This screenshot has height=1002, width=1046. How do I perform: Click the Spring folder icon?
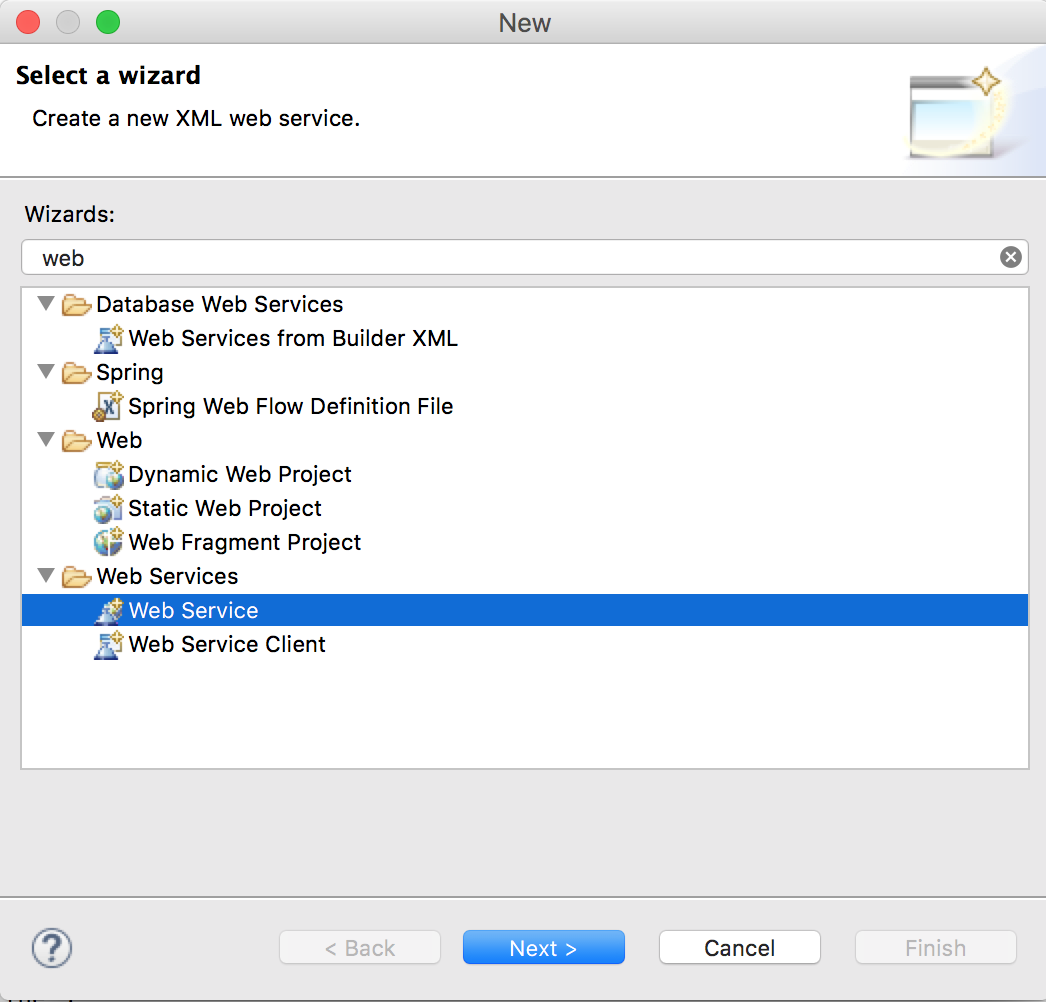click(x=77, y=372)
